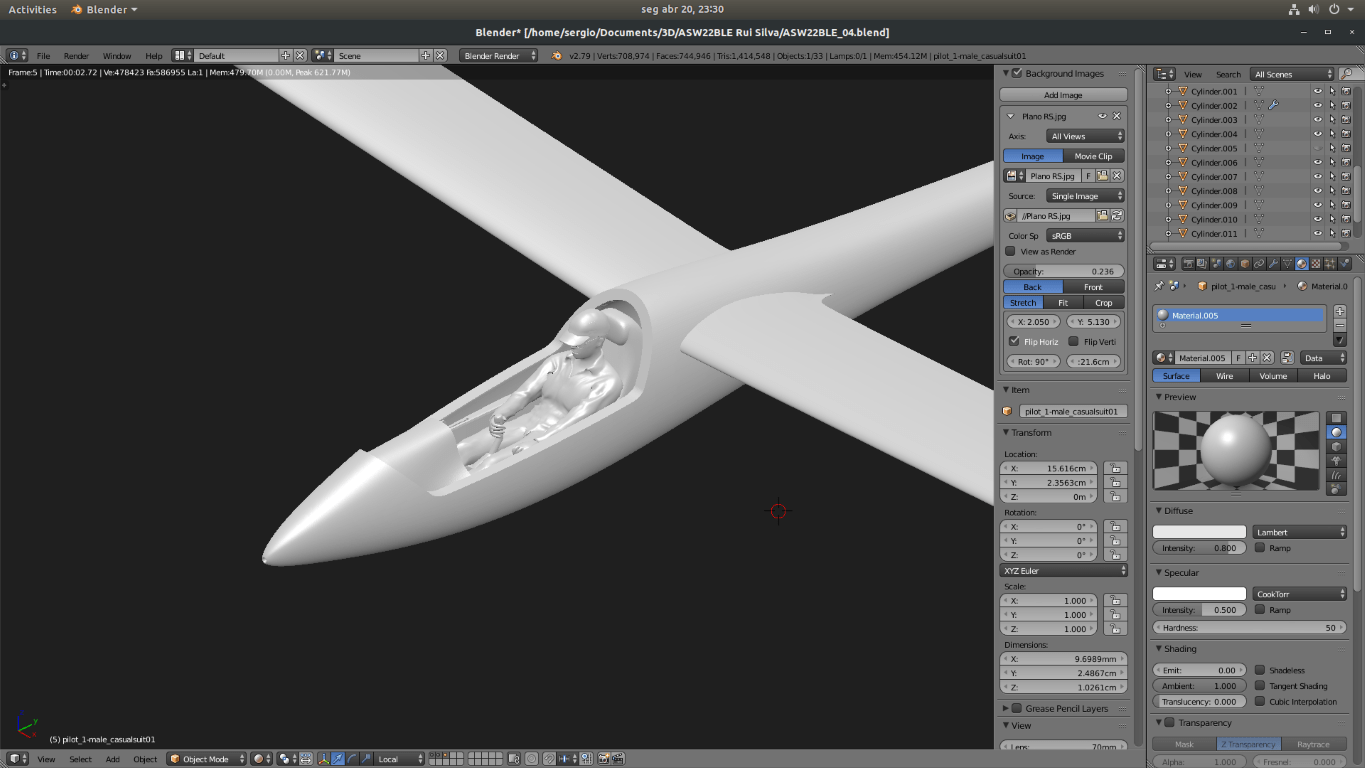The image size is (1365, 768).
Task: Open the Render menu
Action: coord(76,56)
